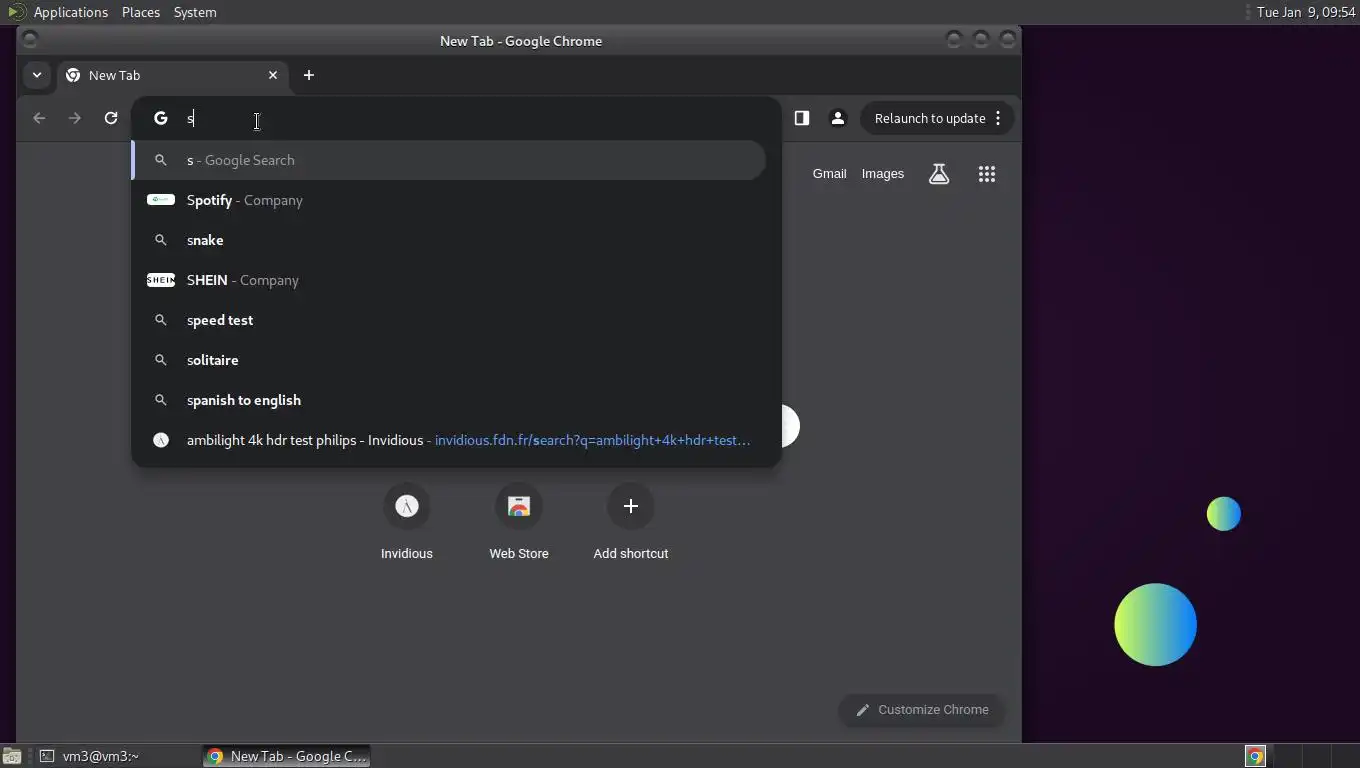Click the date and time clock

(1305, 12)
